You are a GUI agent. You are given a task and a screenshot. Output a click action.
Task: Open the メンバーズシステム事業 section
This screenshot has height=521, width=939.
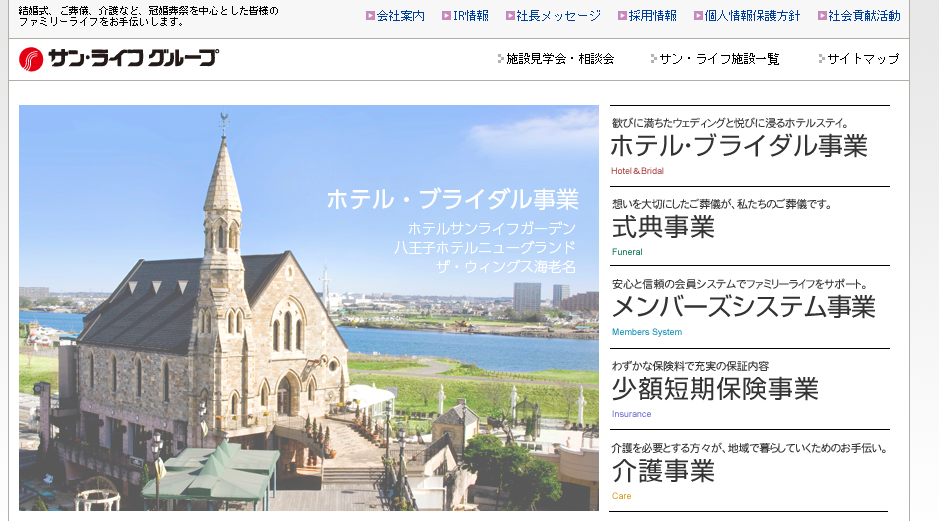742,307
